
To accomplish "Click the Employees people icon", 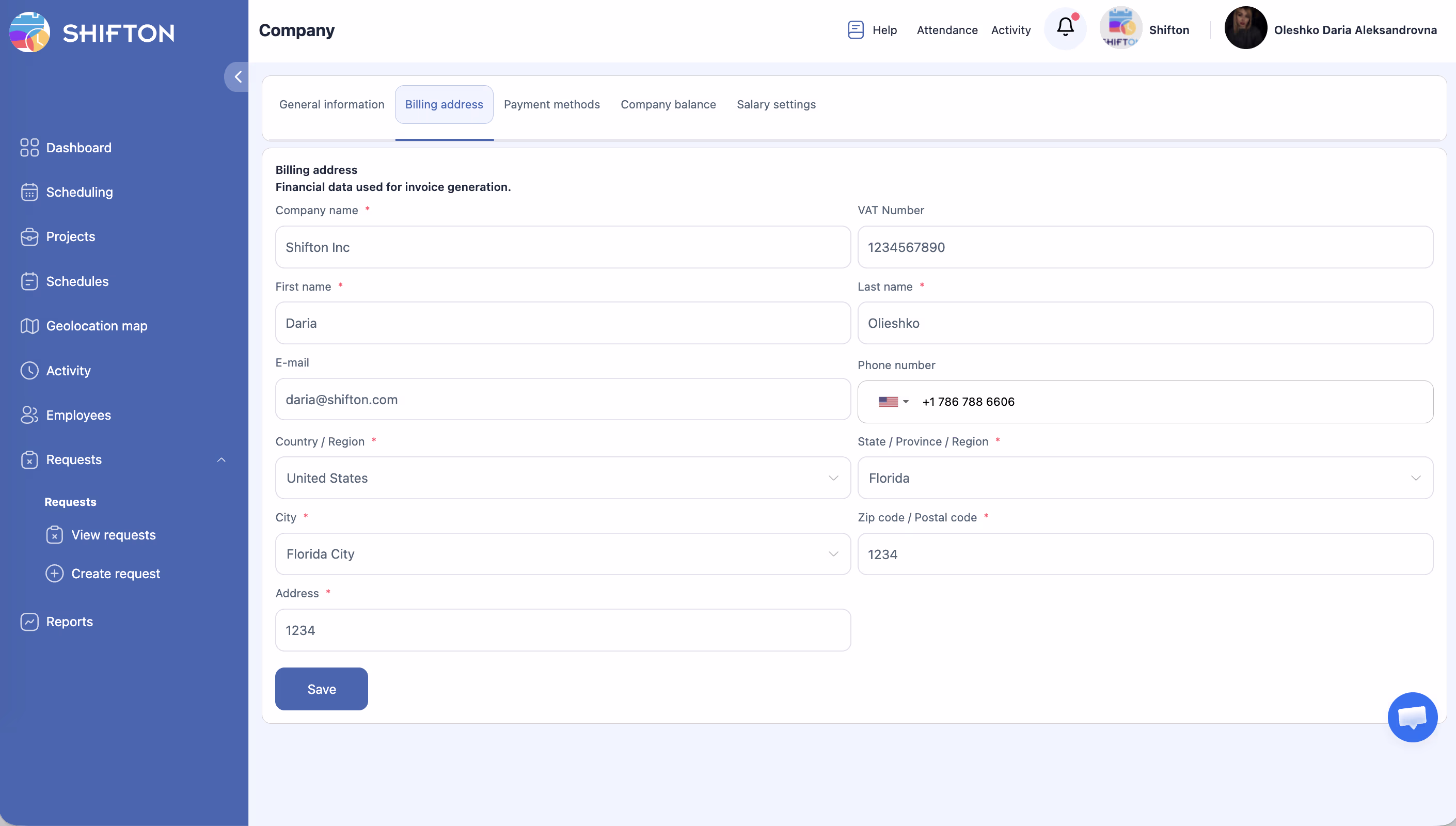I will (x=29, y=415).
